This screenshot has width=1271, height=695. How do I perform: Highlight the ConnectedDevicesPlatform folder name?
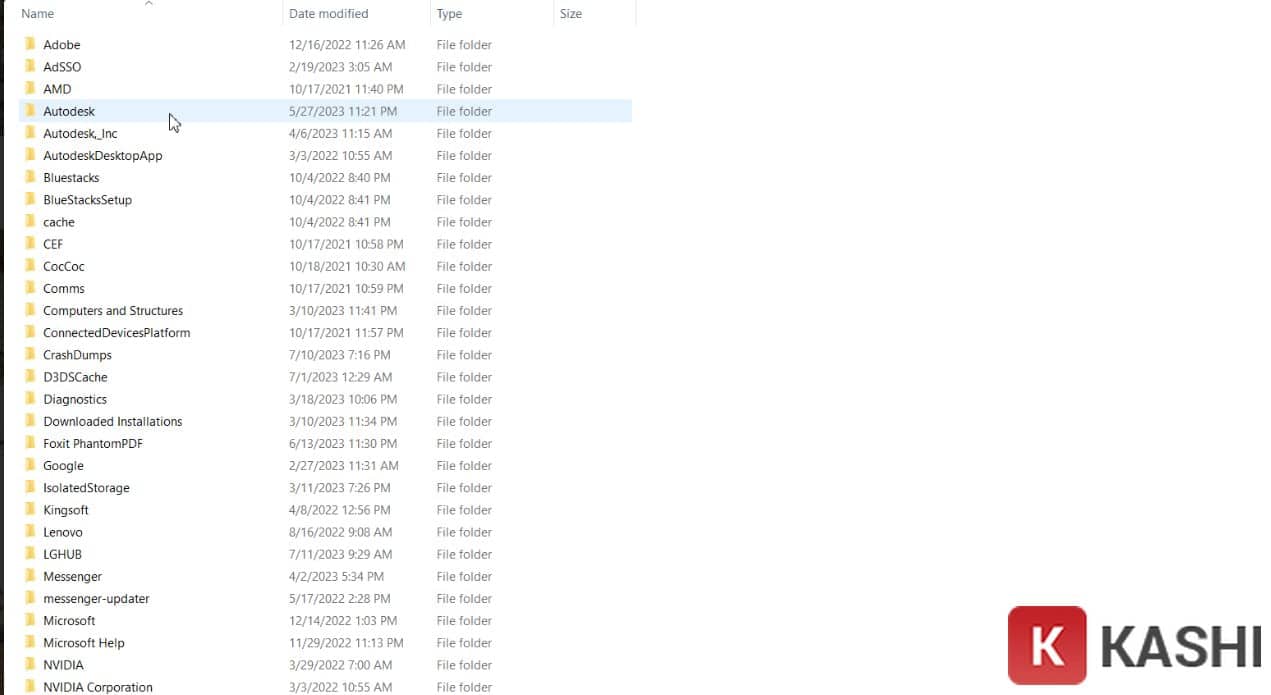(x=116, y=333)
